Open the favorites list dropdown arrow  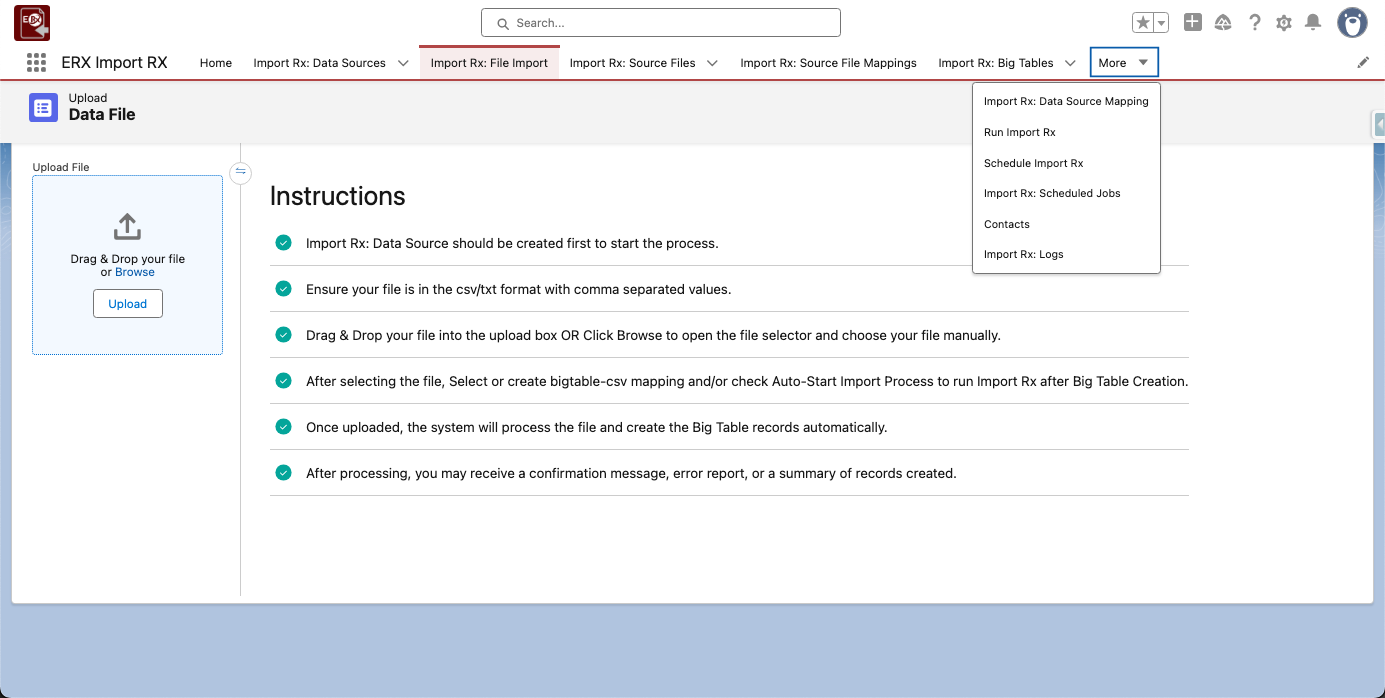pos(1161,23)
